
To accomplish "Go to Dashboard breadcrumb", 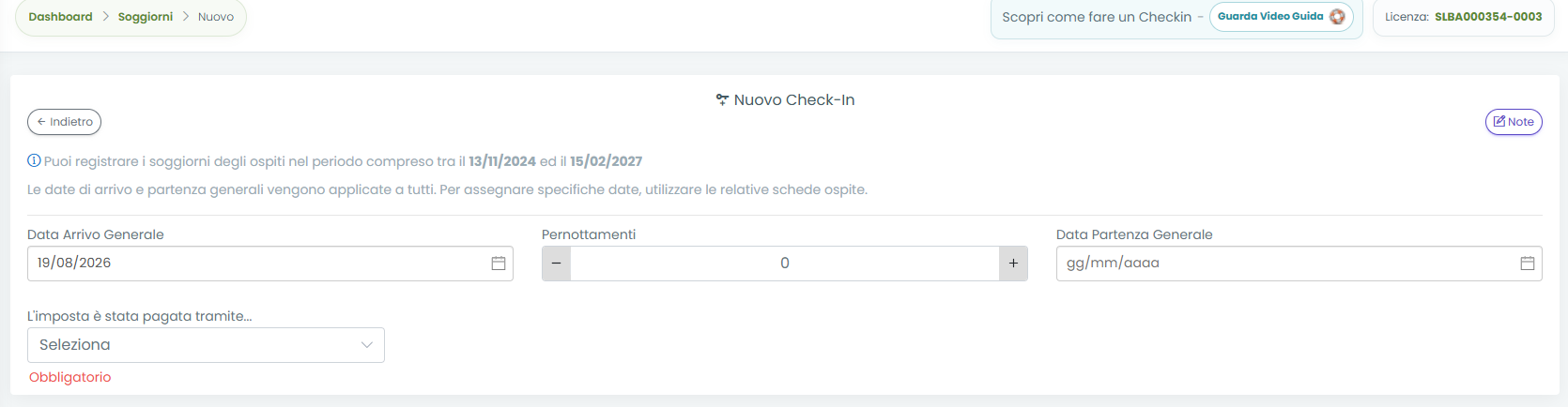I will (60, 17).
